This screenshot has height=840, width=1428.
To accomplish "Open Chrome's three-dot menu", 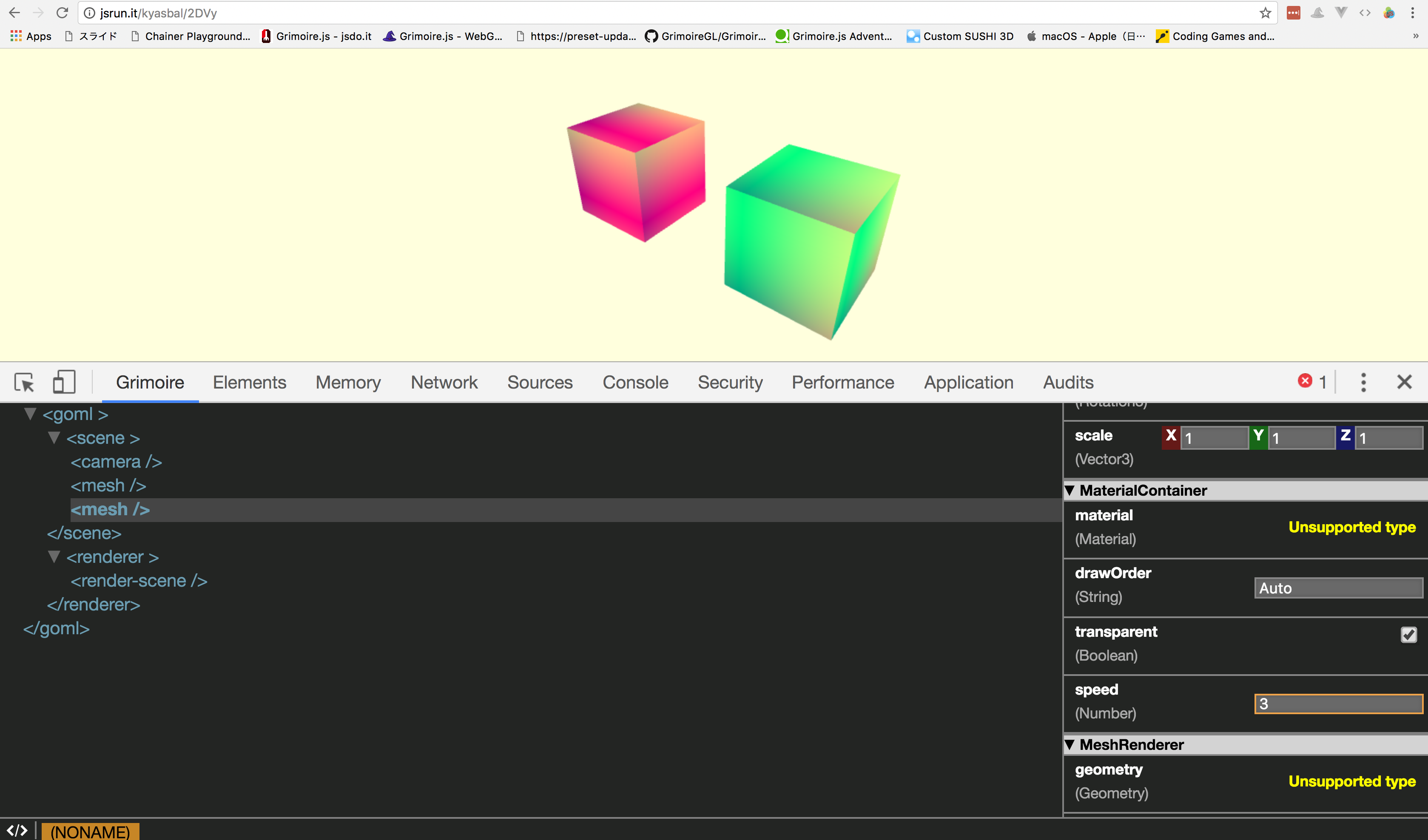I will tap(1413, 12).
